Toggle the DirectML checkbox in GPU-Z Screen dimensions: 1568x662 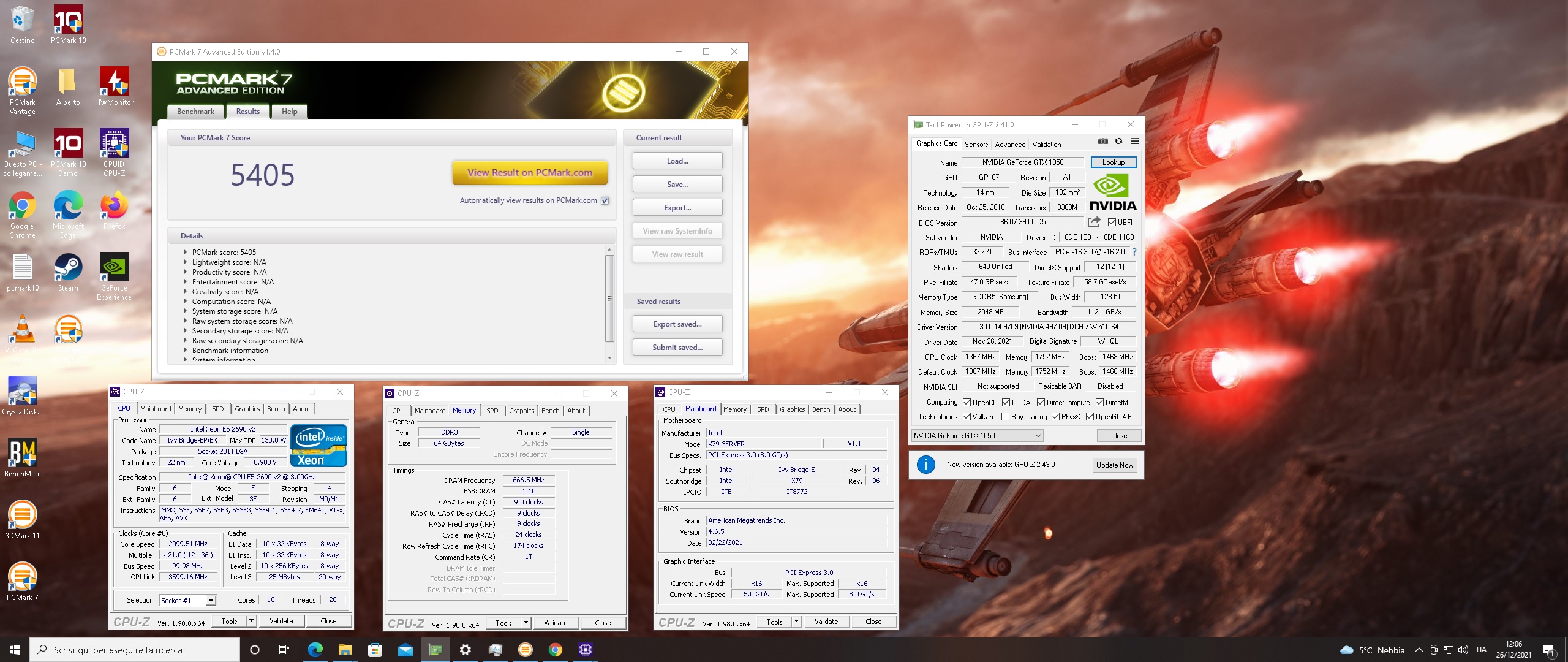click(1099, 403)
